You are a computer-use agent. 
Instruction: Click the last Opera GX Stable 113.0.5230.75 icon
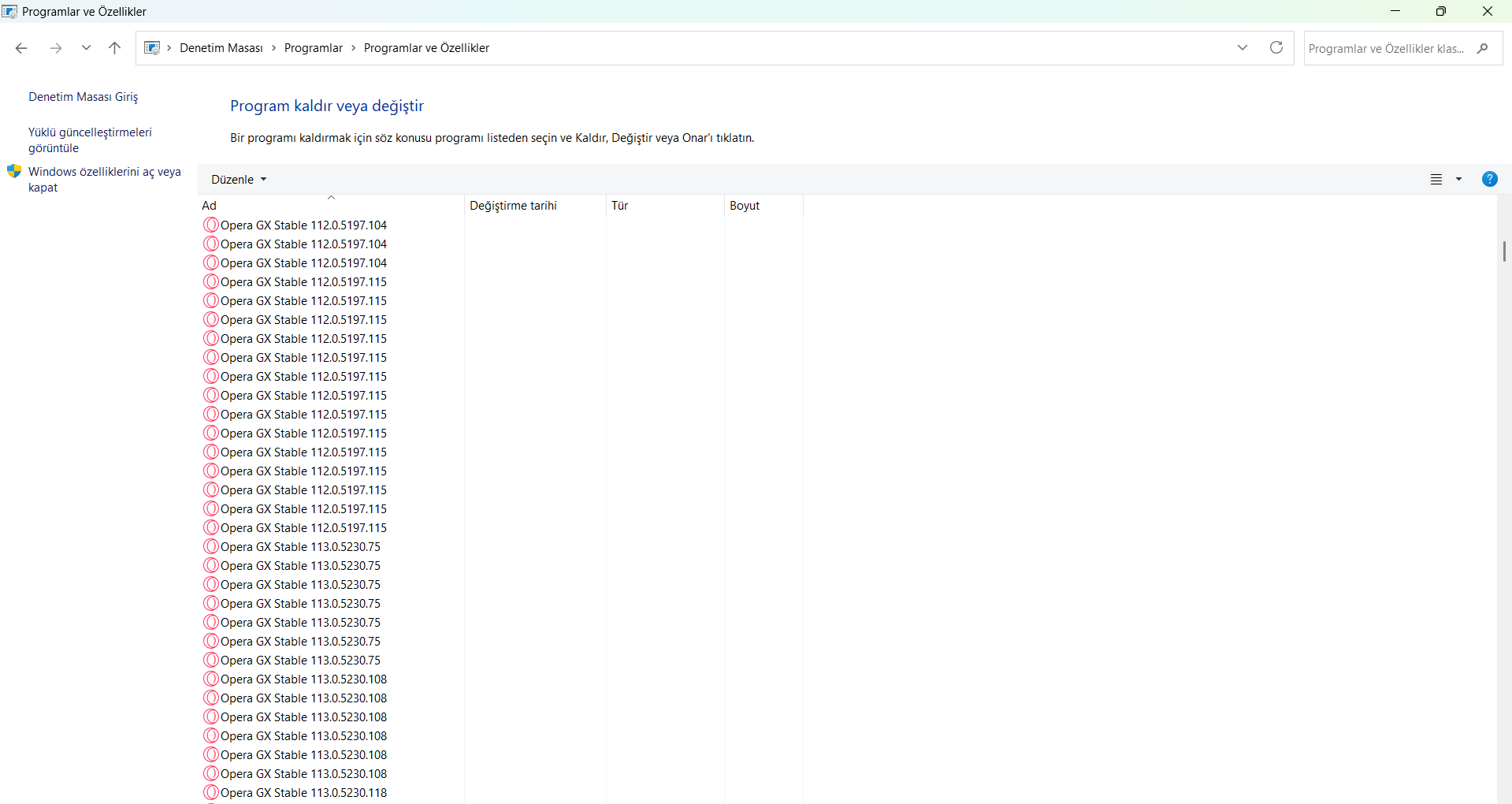[x=210, y=661]
